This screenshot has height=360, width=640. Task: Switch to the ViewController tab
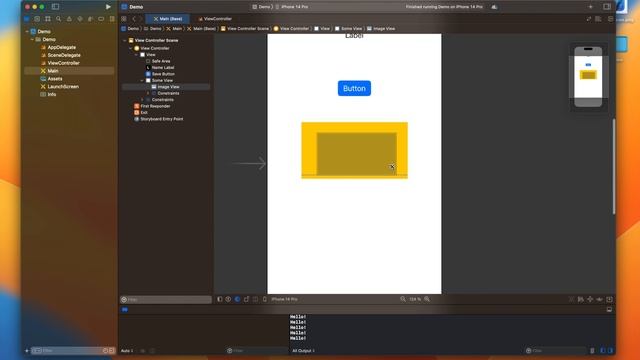(215, 19)
